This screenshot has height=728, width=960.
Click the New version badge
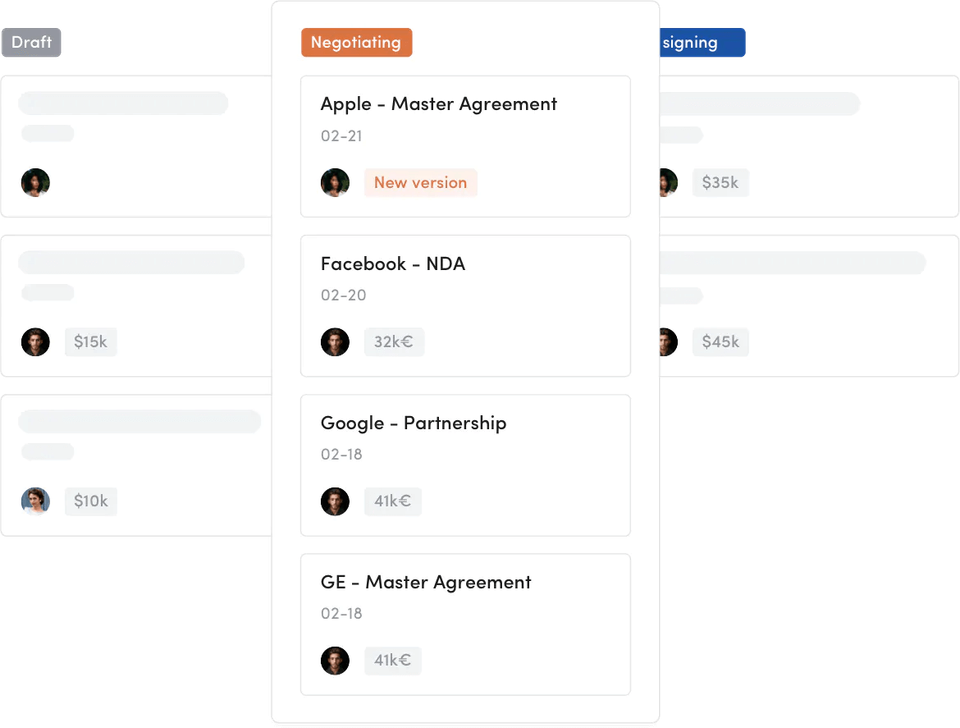point(420,183)
